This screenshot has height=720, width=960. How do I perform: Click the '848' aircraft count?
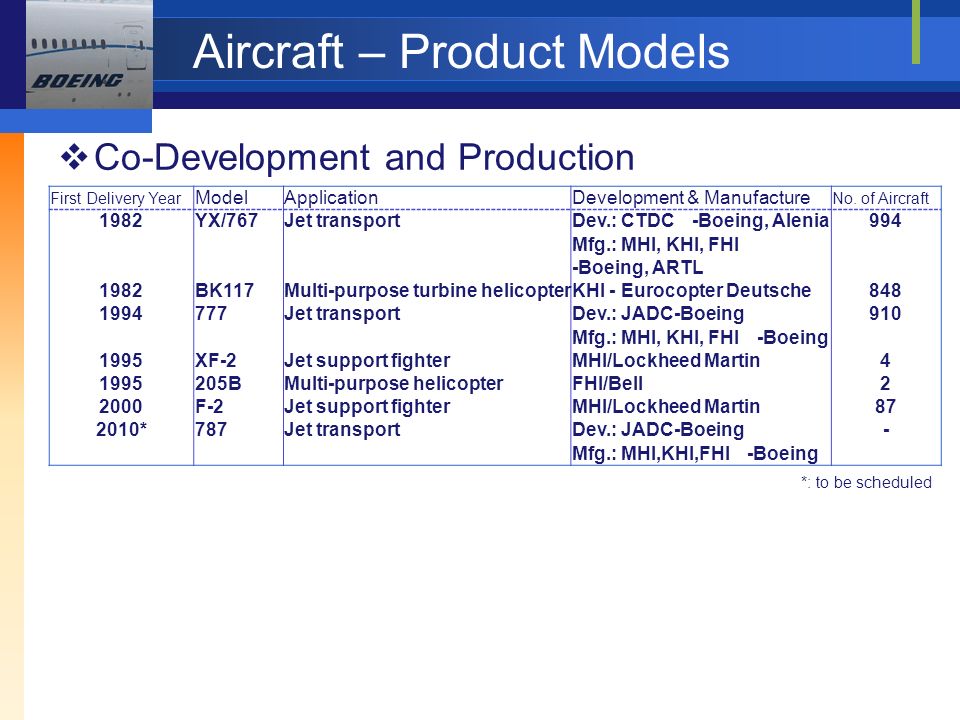click(885, 290)
